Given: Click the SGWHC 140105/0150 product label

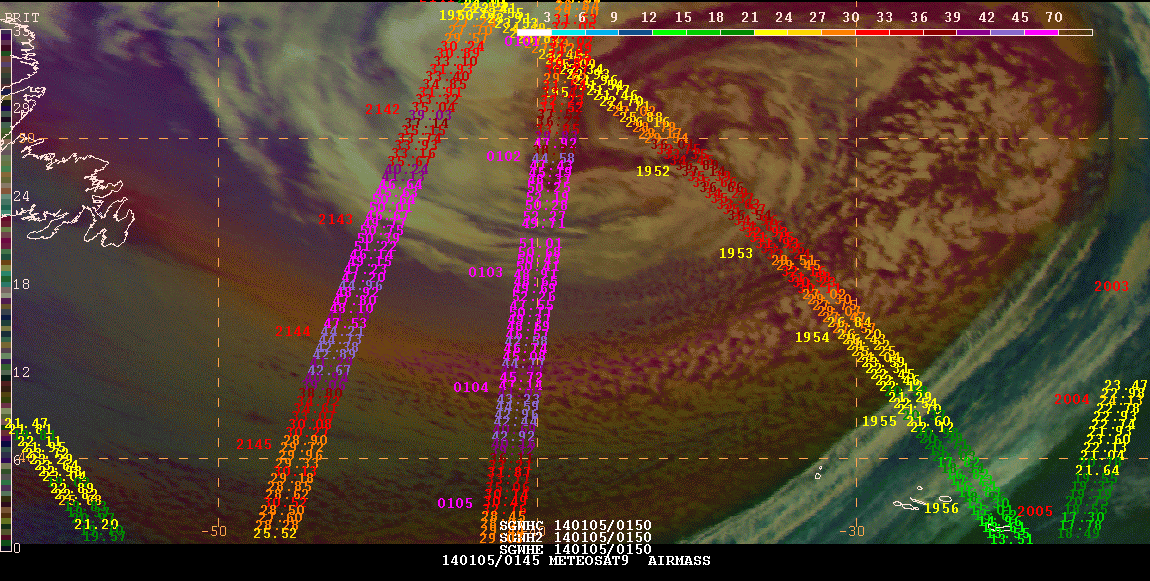Looking at the screenshot, I should (x=575, y=526).
